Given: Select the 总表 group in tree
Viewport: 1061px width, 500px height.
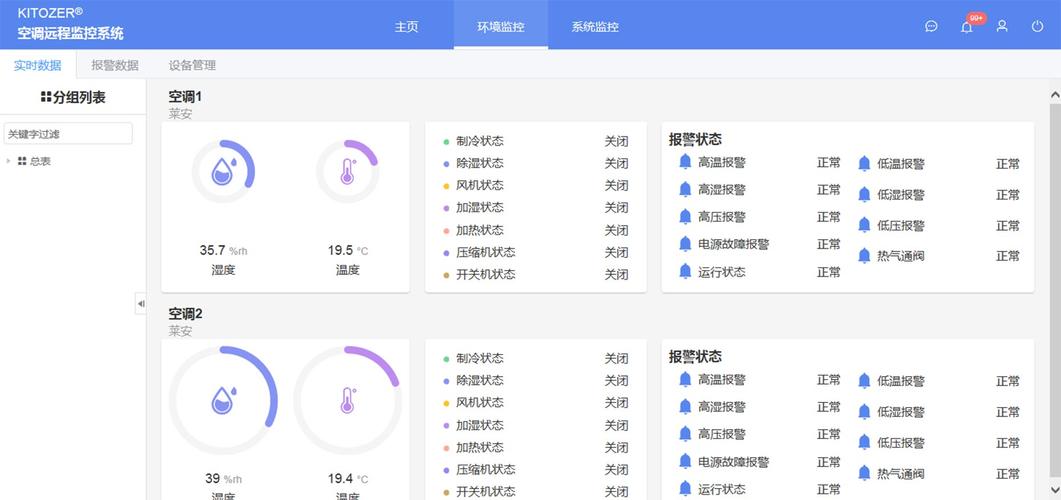Looking at the screenshot, I should [40, 161].
